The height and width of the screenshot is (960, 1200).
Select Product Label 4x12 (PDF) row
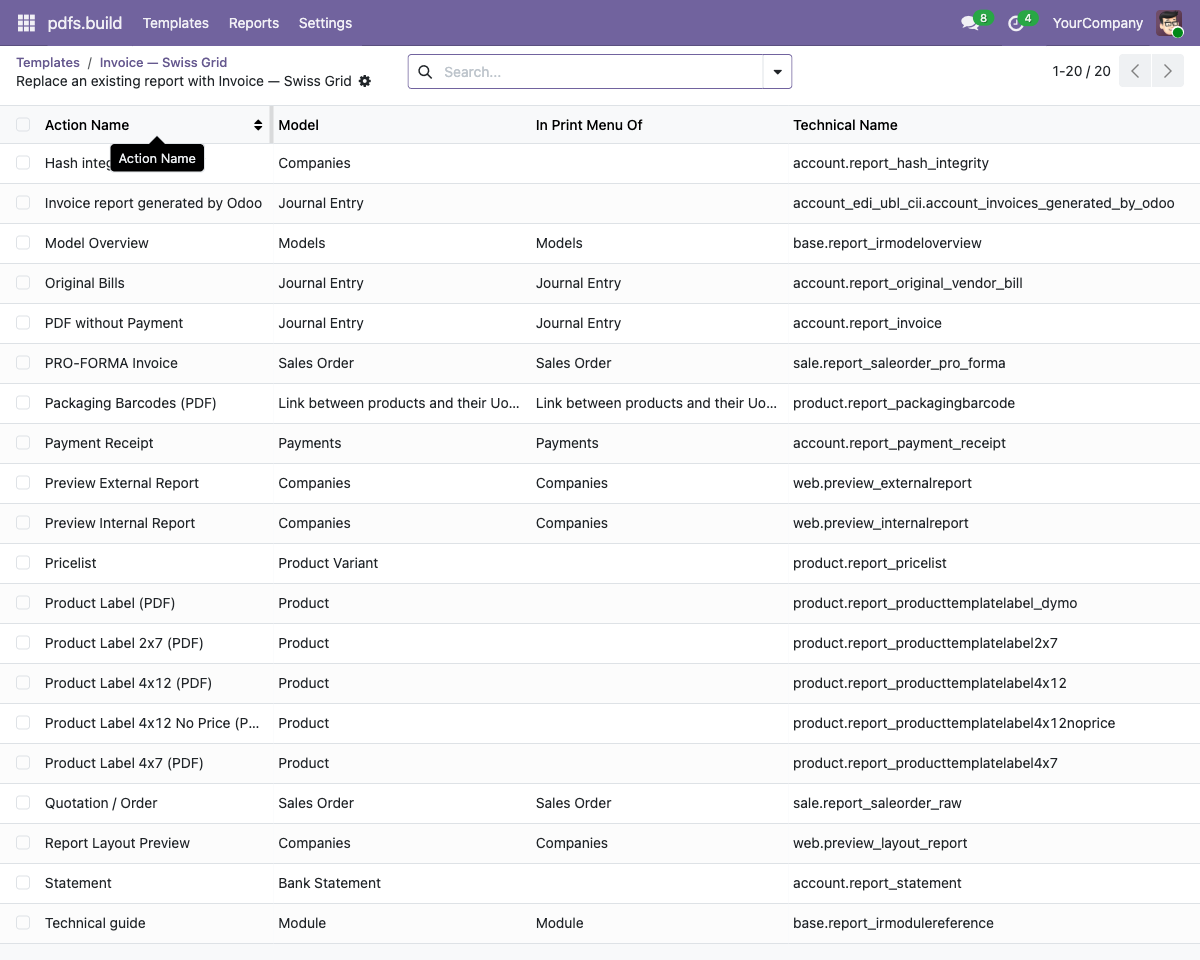[x=600, y=683]
